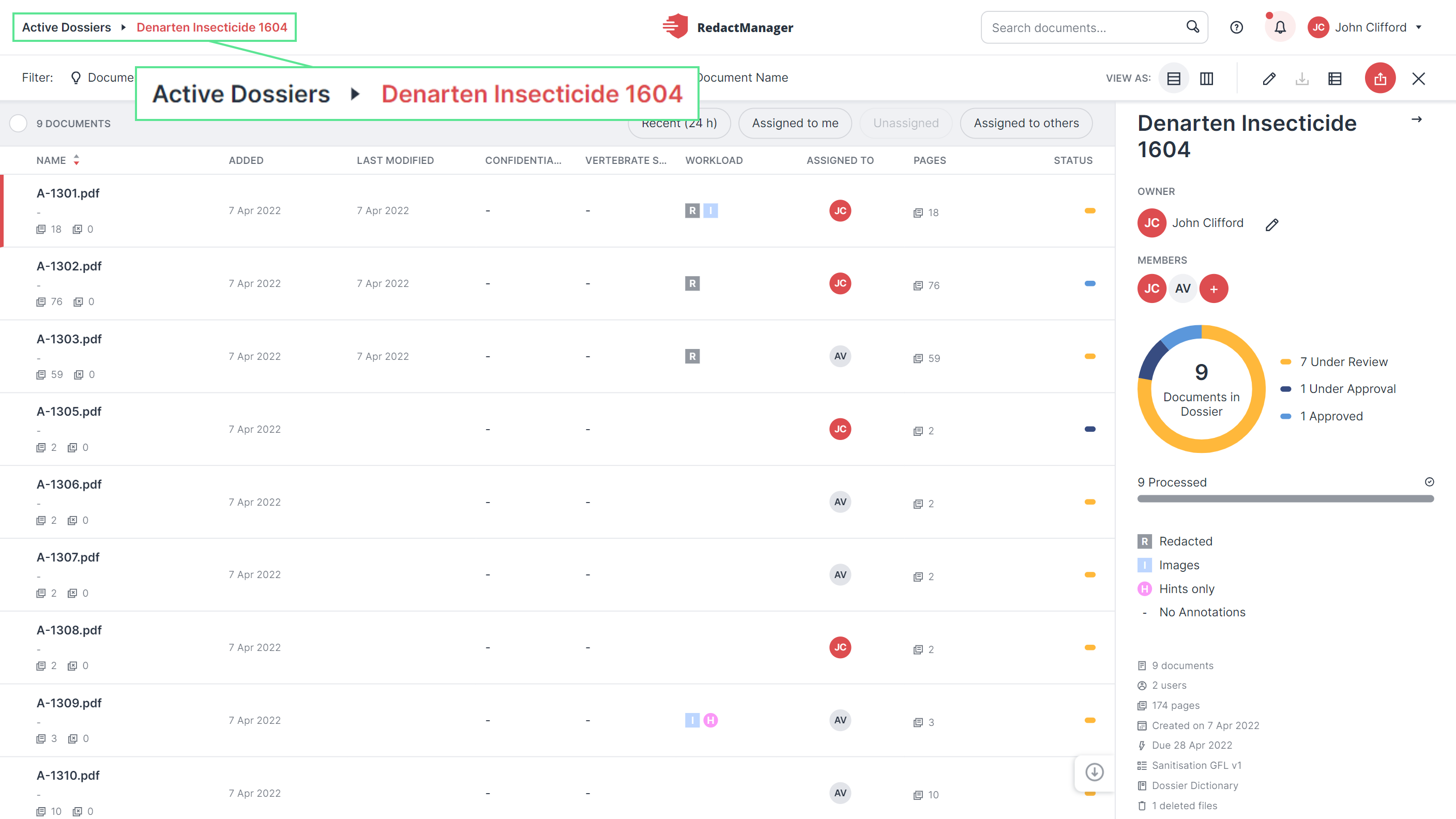This screenshot has width=1456, height=819.
Task: Click the STATUS column header
Action: point(1072,160)
